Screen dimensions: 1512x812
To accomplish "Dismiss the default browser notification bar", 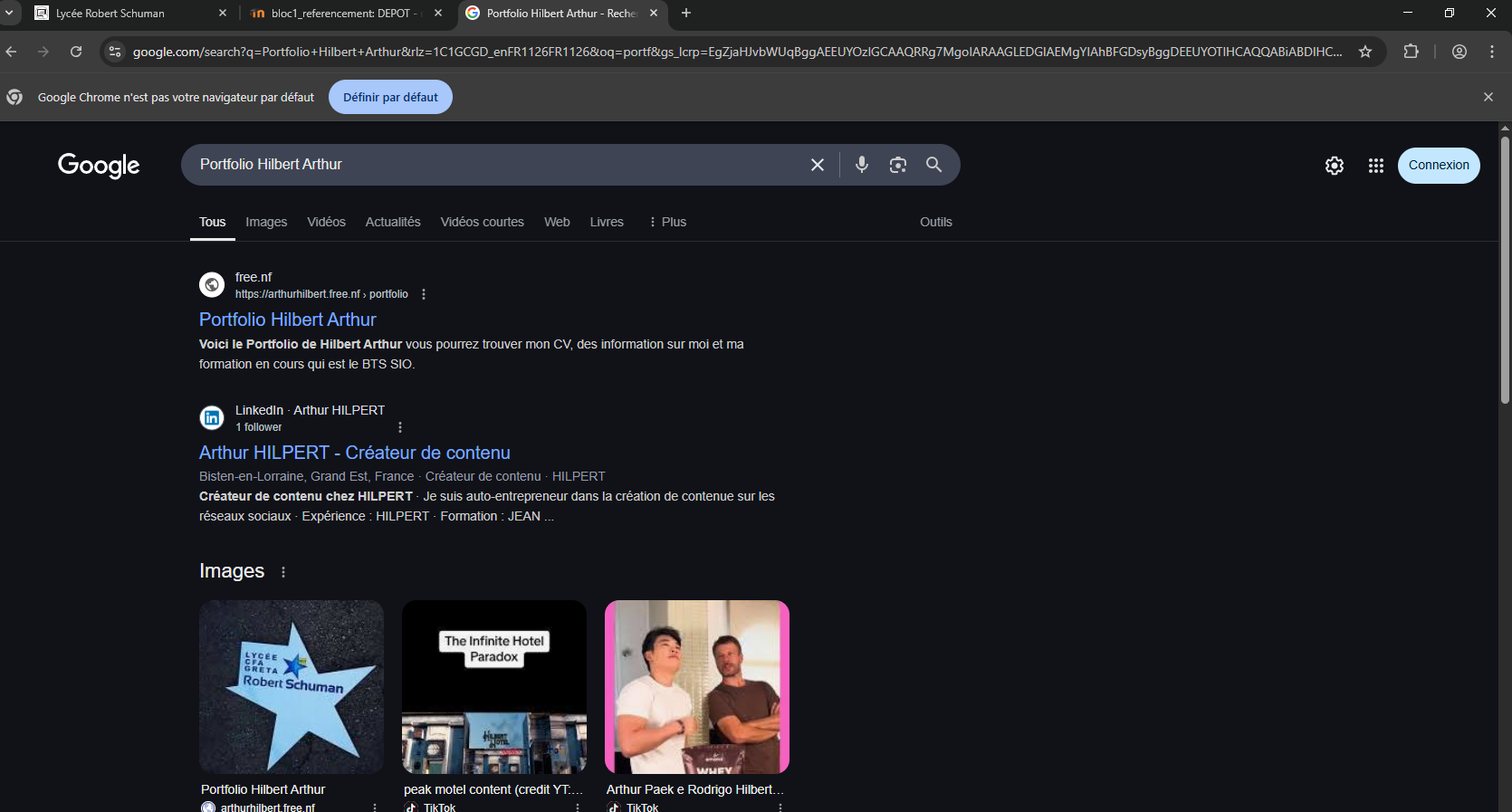I will click(1488, 97).
